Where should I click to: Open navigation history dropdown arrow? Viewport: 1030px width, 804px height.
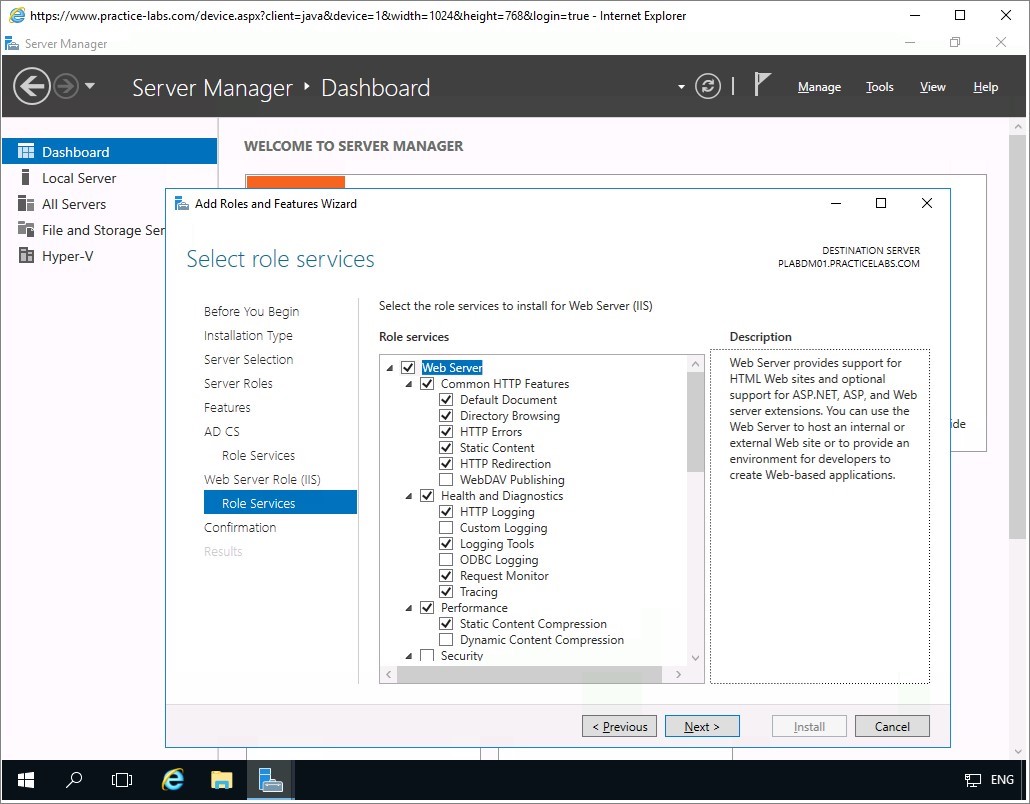click(90, 86)
